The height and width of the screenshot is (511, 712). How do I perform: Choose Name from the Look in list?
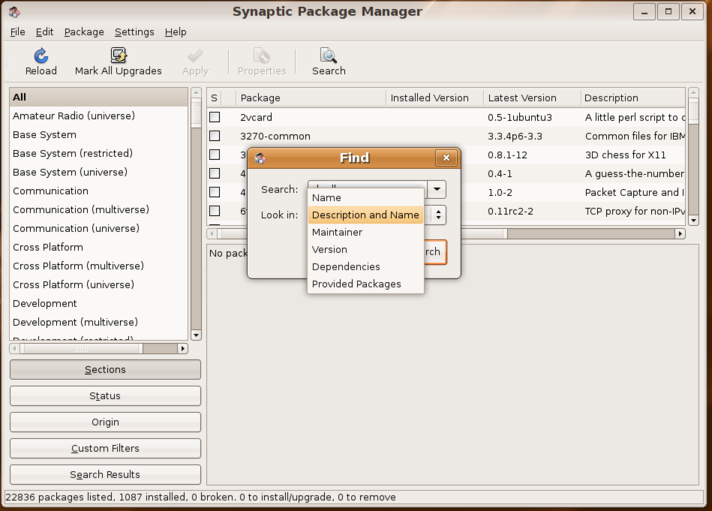(x=366, y=198)
